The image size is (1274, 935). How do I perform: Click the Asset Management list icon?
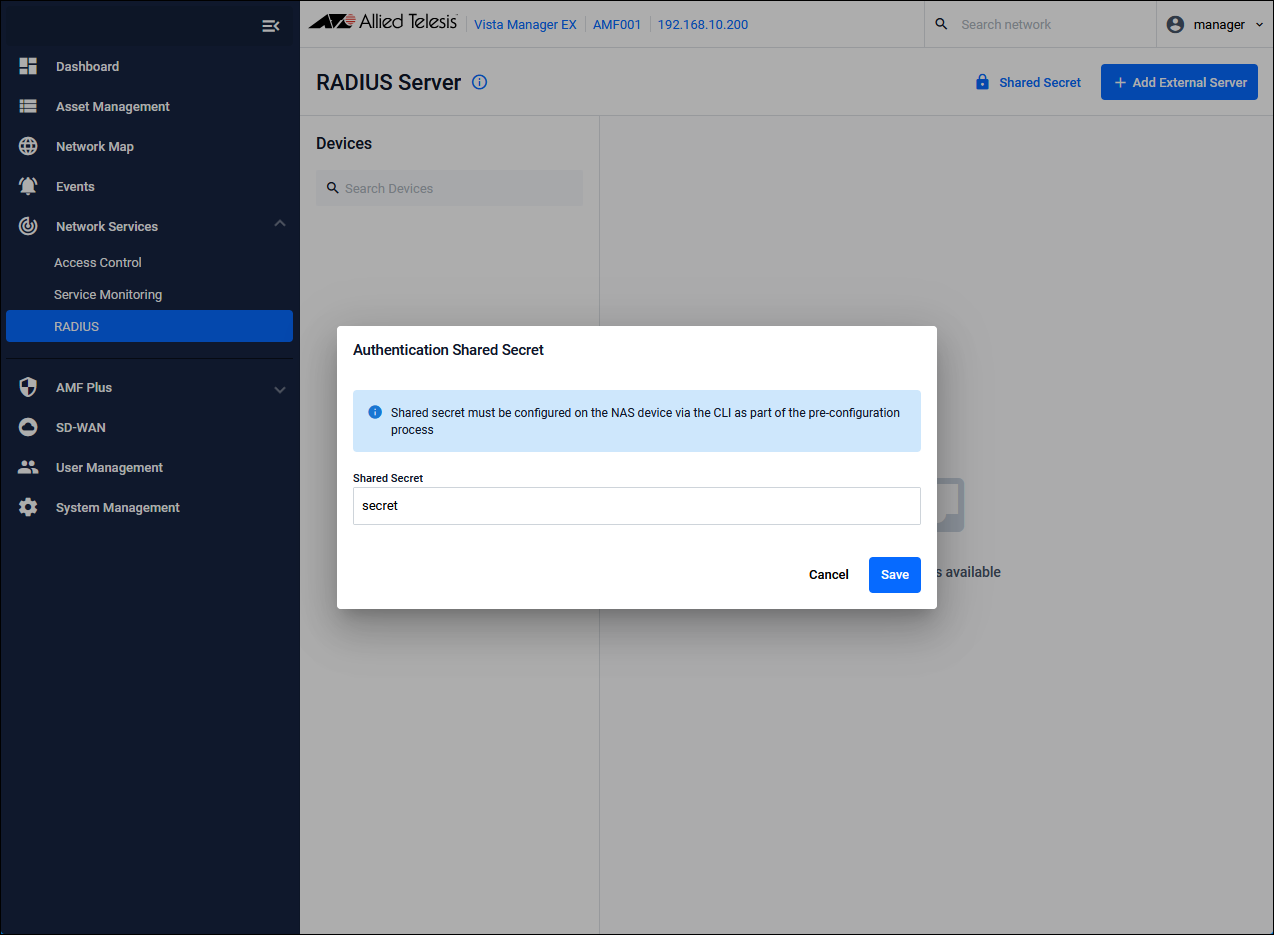28,106
